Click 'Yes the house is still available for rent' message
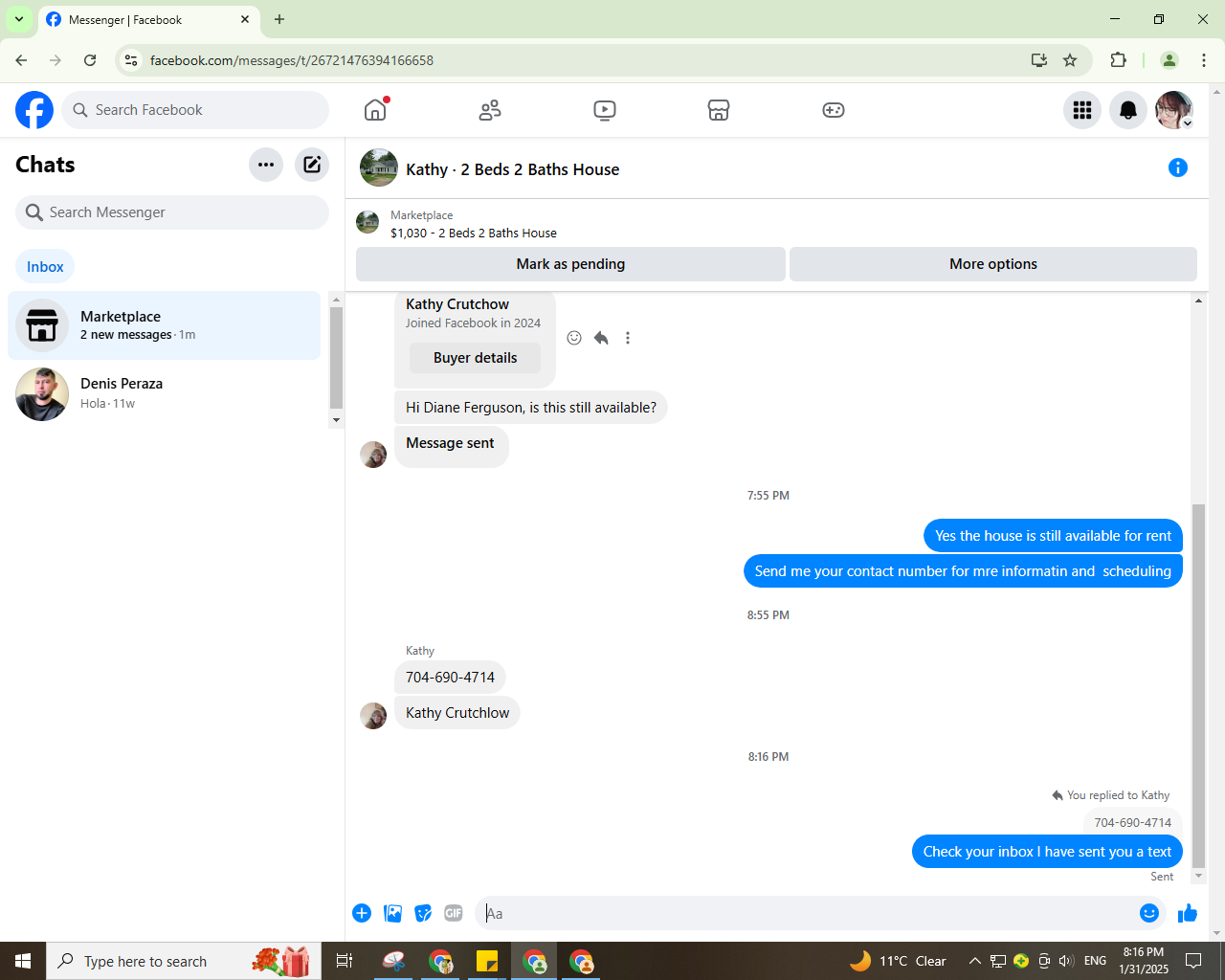 point(1053,536)
